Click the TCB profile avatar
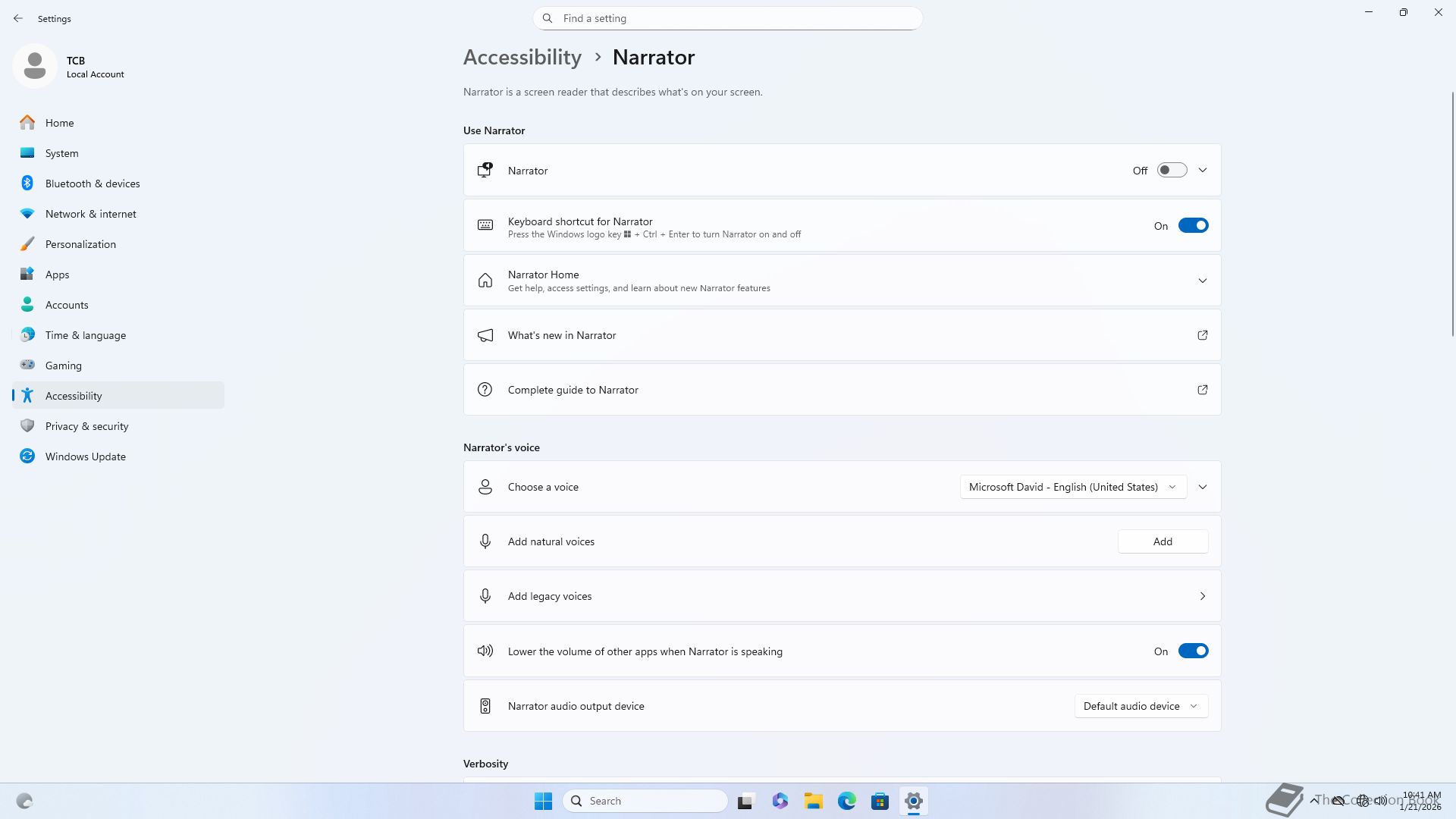This screenshot has height=819, width=1456. pyautogui.click(x=35, y=66)
